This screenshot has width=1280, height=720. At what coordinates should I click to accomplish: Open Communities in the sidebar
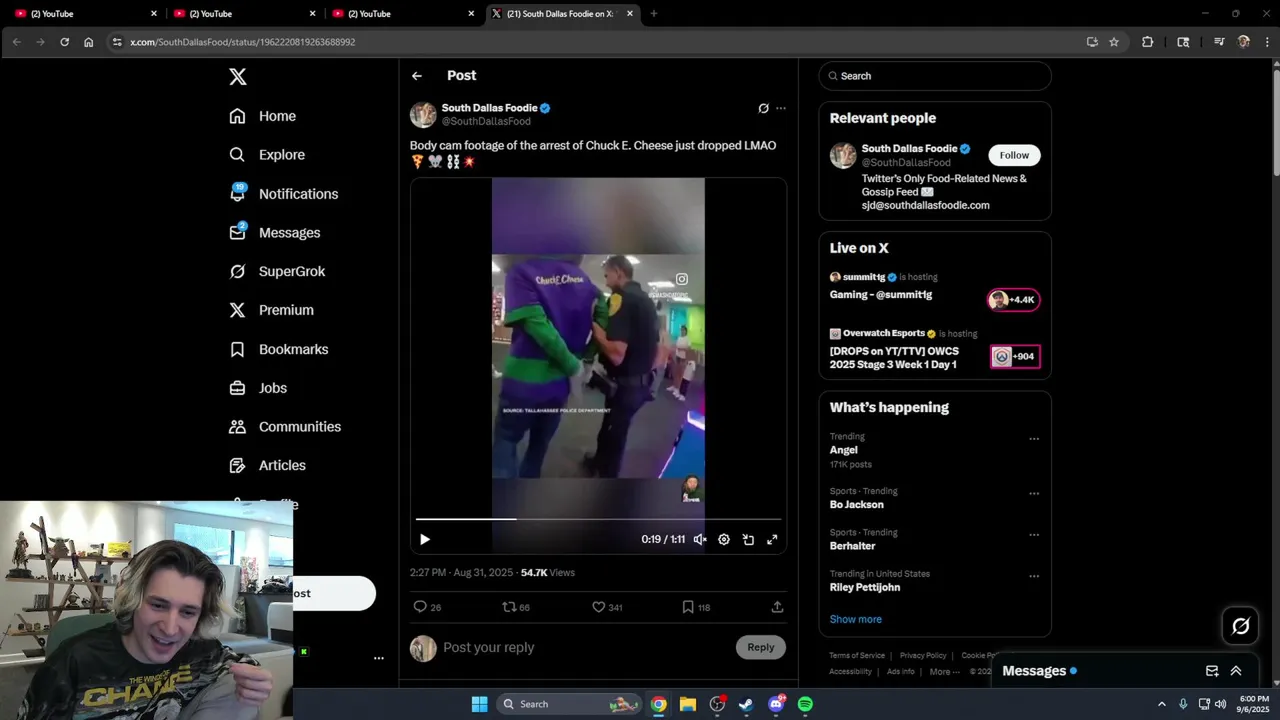pos(285,426)
